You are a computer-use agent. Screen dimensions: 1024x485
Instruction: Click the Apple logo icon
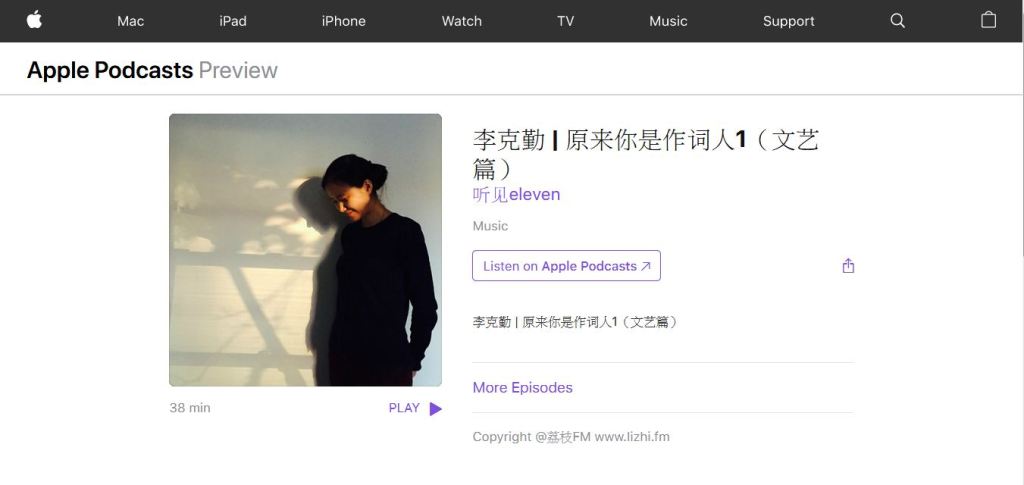pos(35,20)
